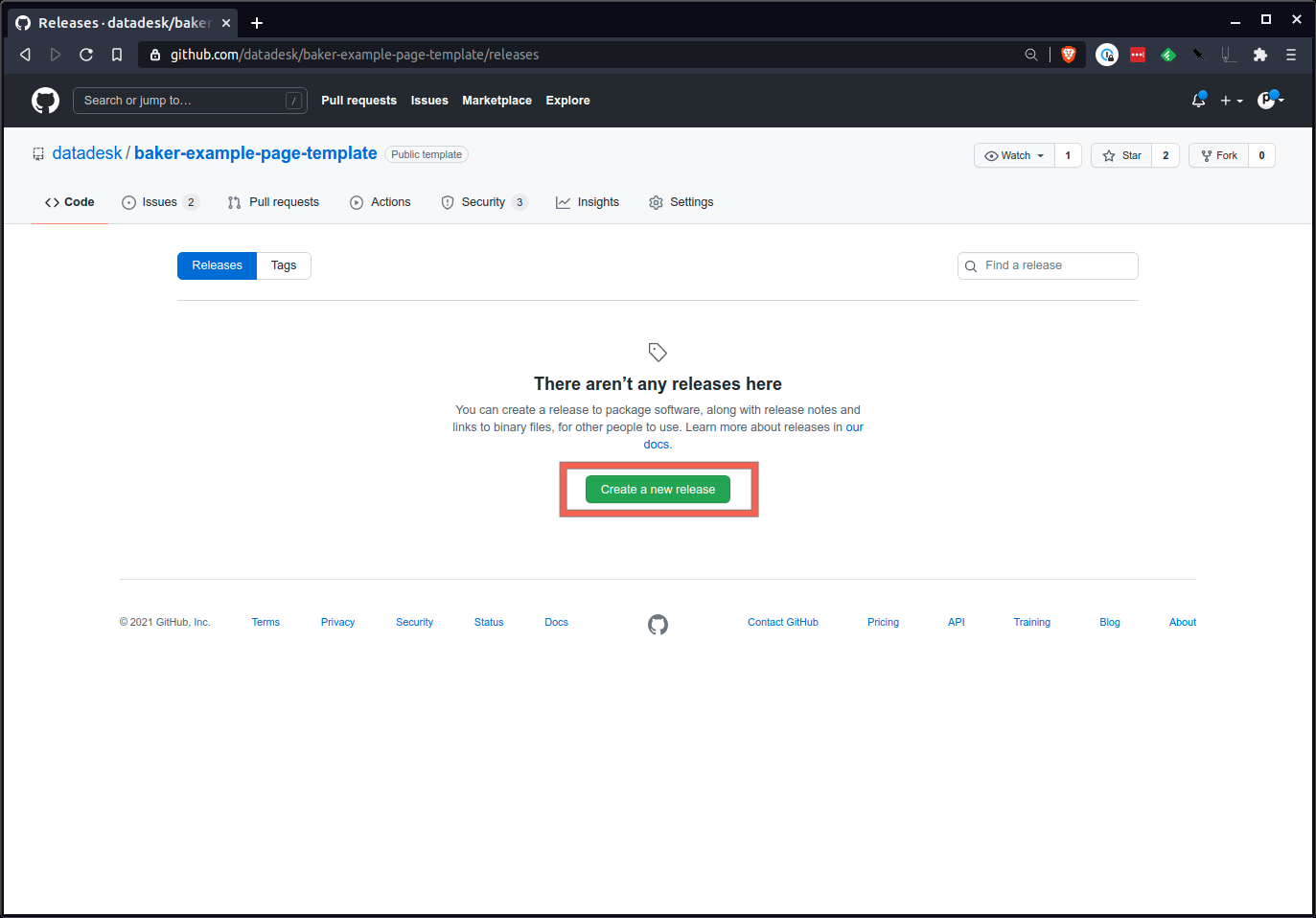The width and height of the screenshot is (1316, 918).
Task: Open the datadesk owner link
Action: 87,153
